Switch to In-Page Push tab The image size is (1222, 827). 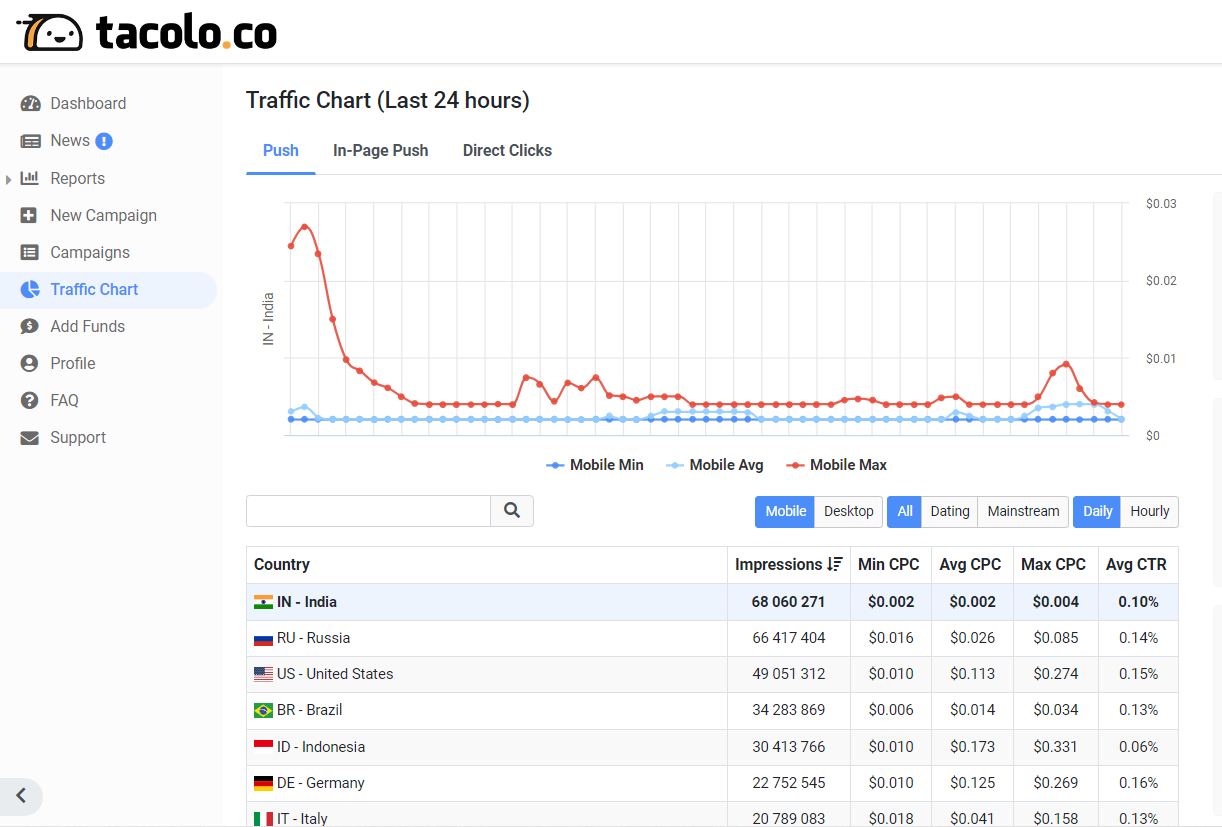coord(380,151)
